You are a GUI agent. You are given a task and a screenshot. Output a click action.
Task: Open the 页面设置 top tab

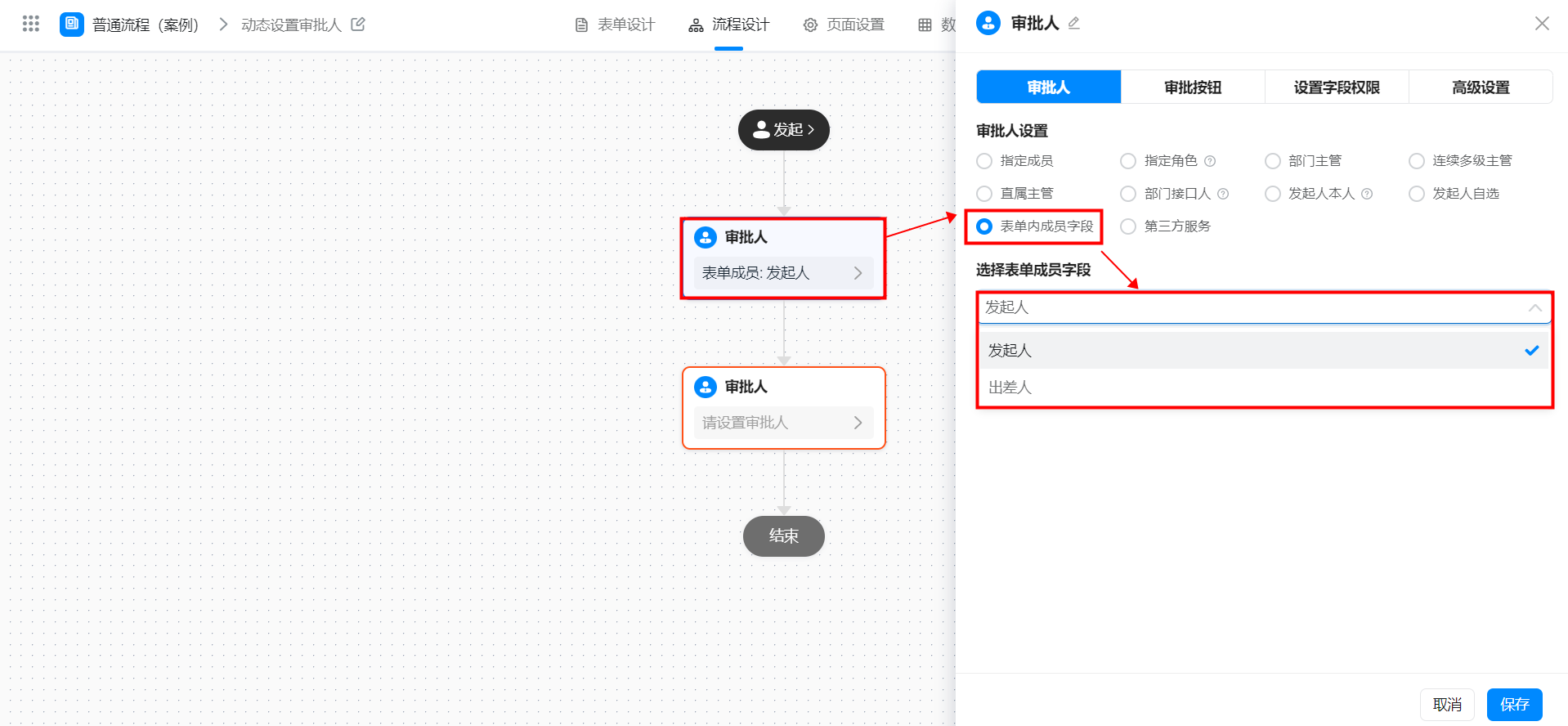(844, 25)
